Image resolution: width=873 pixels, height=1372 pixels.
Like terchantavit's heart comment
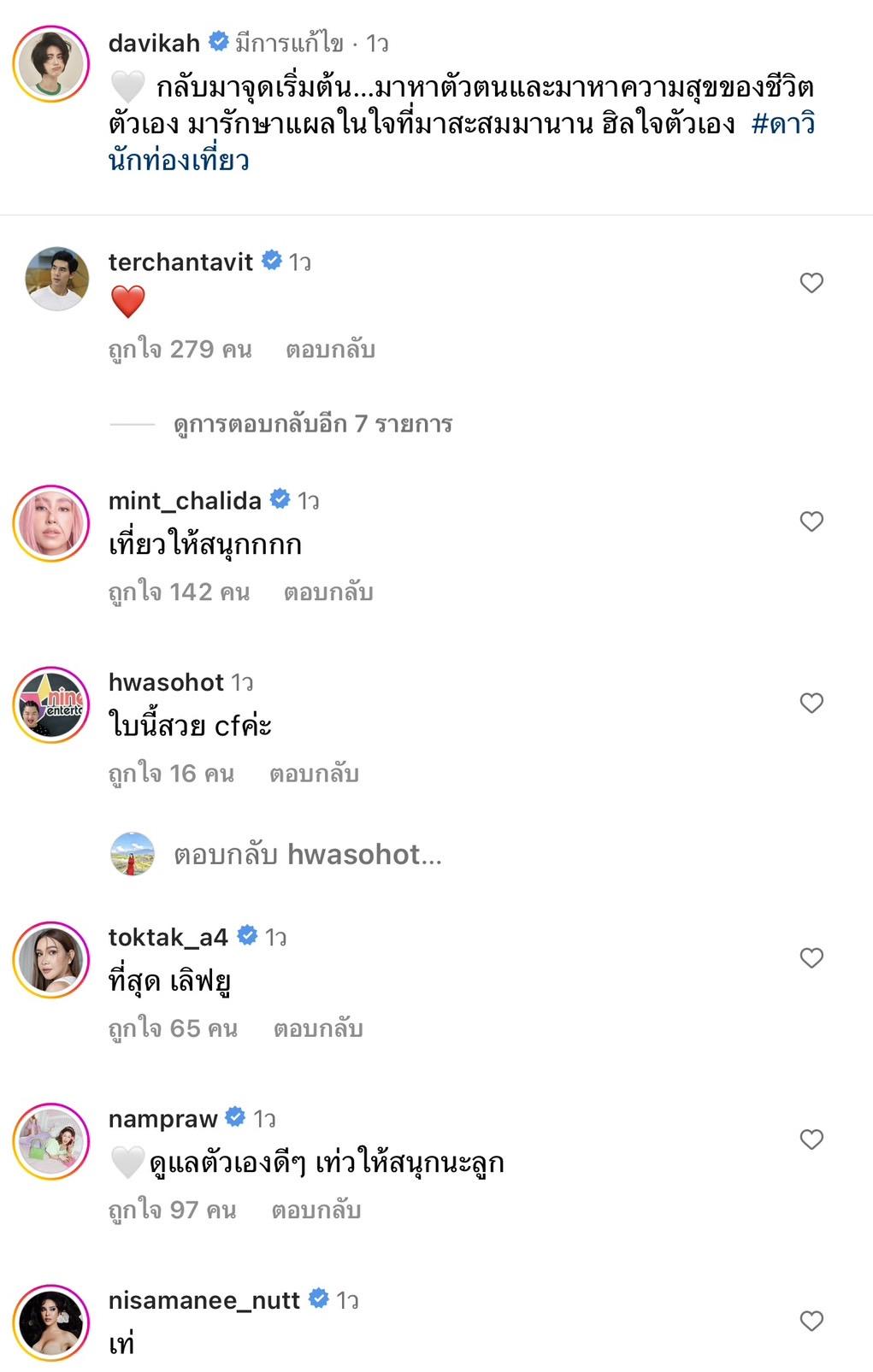click(x=811, y=283)
